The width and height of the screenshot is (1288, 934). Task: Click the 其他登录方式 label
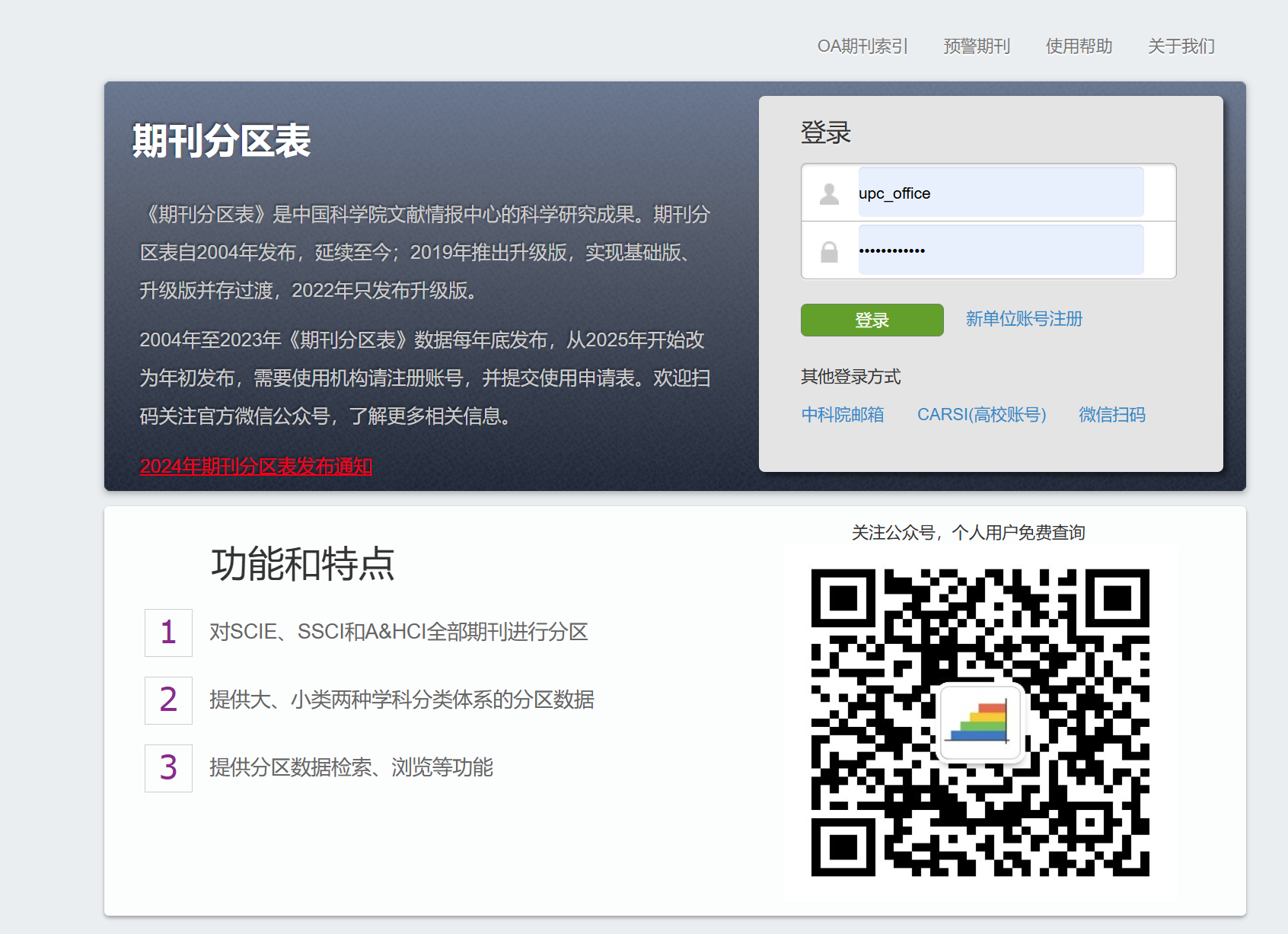click(851, 377)
